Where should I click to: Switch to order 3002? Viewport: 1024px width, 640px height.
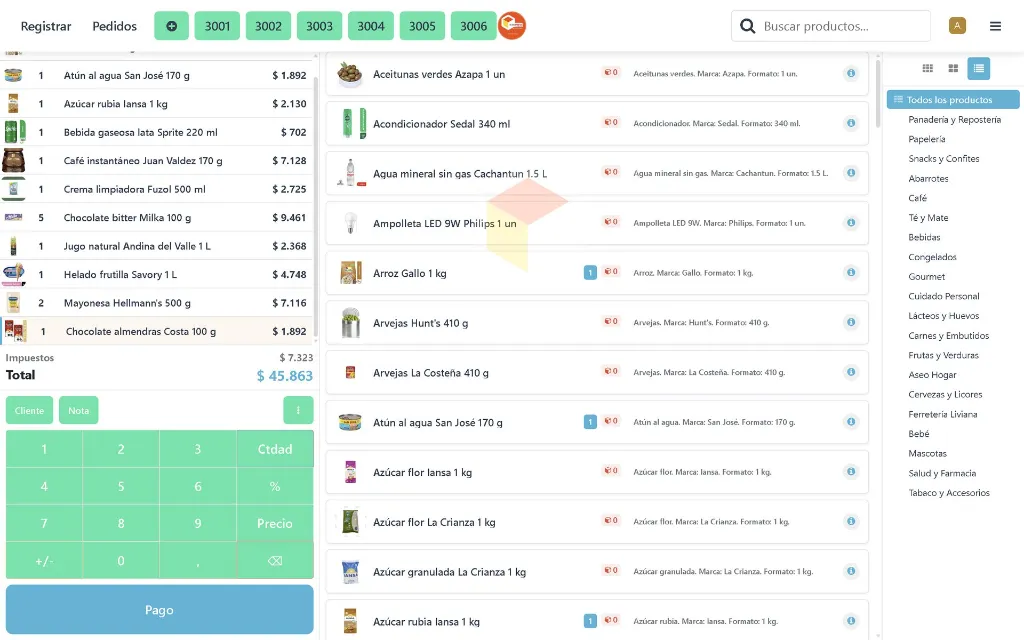[268, 26]
